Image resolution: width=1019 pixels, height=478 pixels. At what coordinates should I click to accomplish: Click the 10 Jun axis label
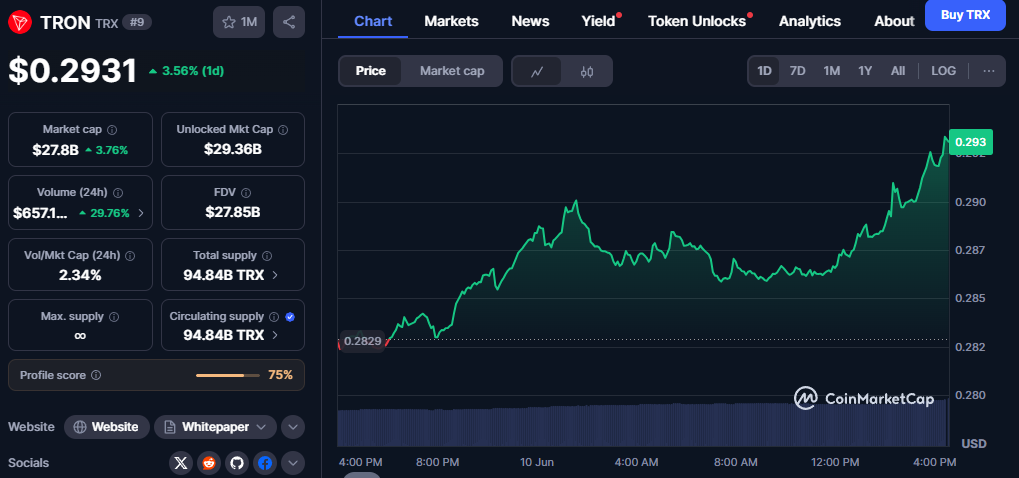pyautogui.click(x=537, y=462)
